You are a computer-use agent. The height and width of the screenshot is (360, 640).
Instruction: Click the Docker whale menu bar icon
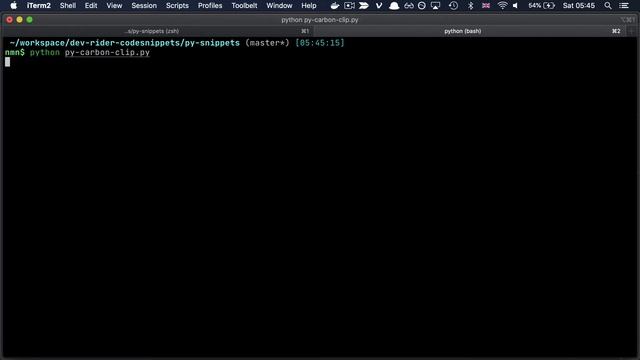tap(335, 6)
